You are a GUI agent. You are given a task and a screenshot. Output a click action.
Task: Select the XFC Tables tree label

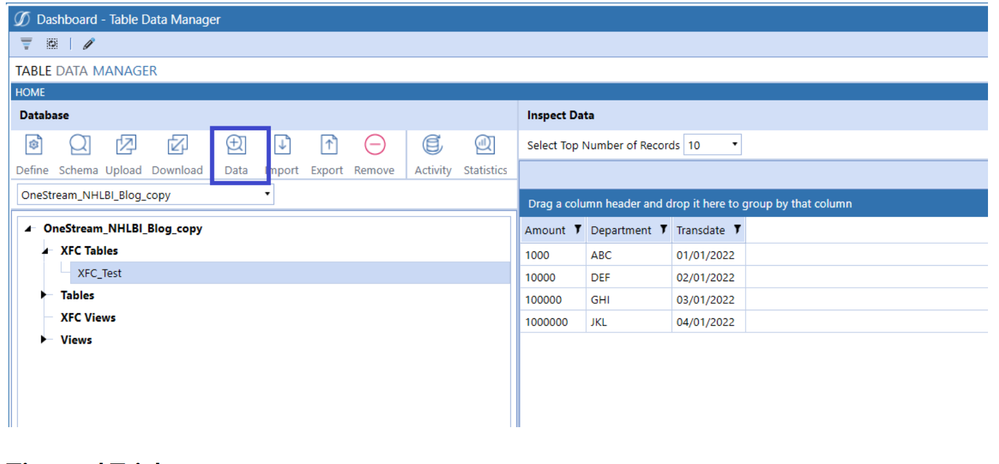[x=89, y=251]
